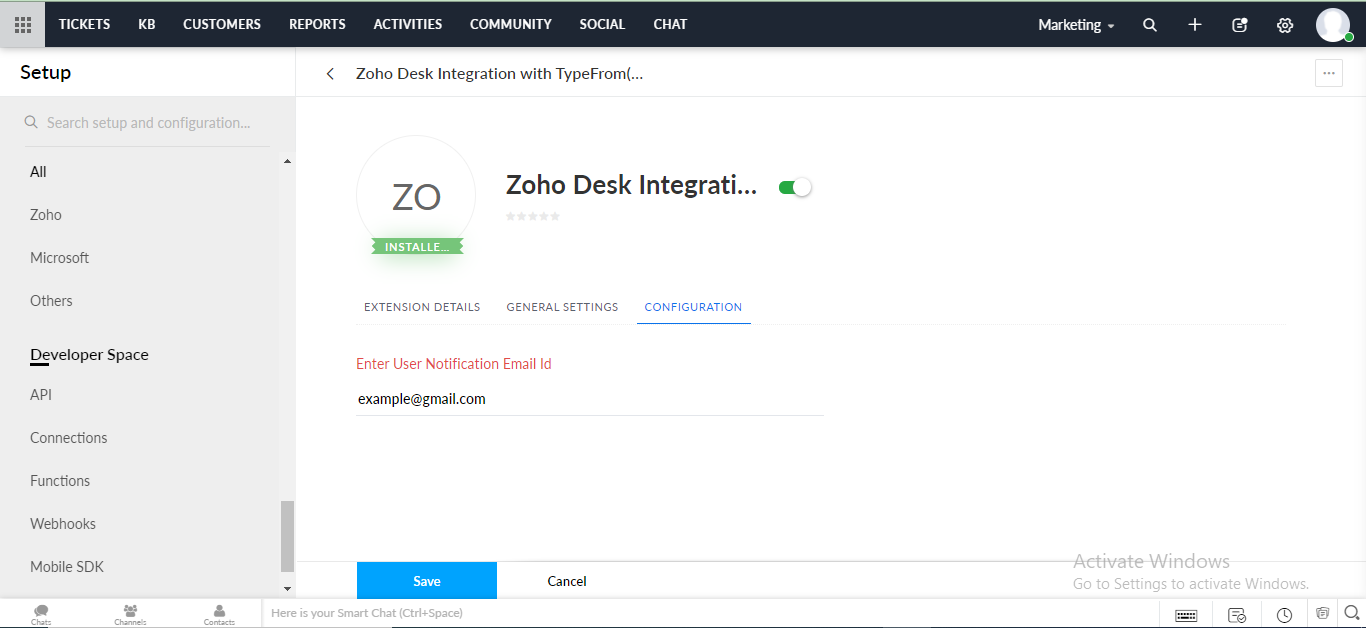This screenshot has height=628, width=1366.
Task: Go back using the left arrow icon
Action: point(330,74)
